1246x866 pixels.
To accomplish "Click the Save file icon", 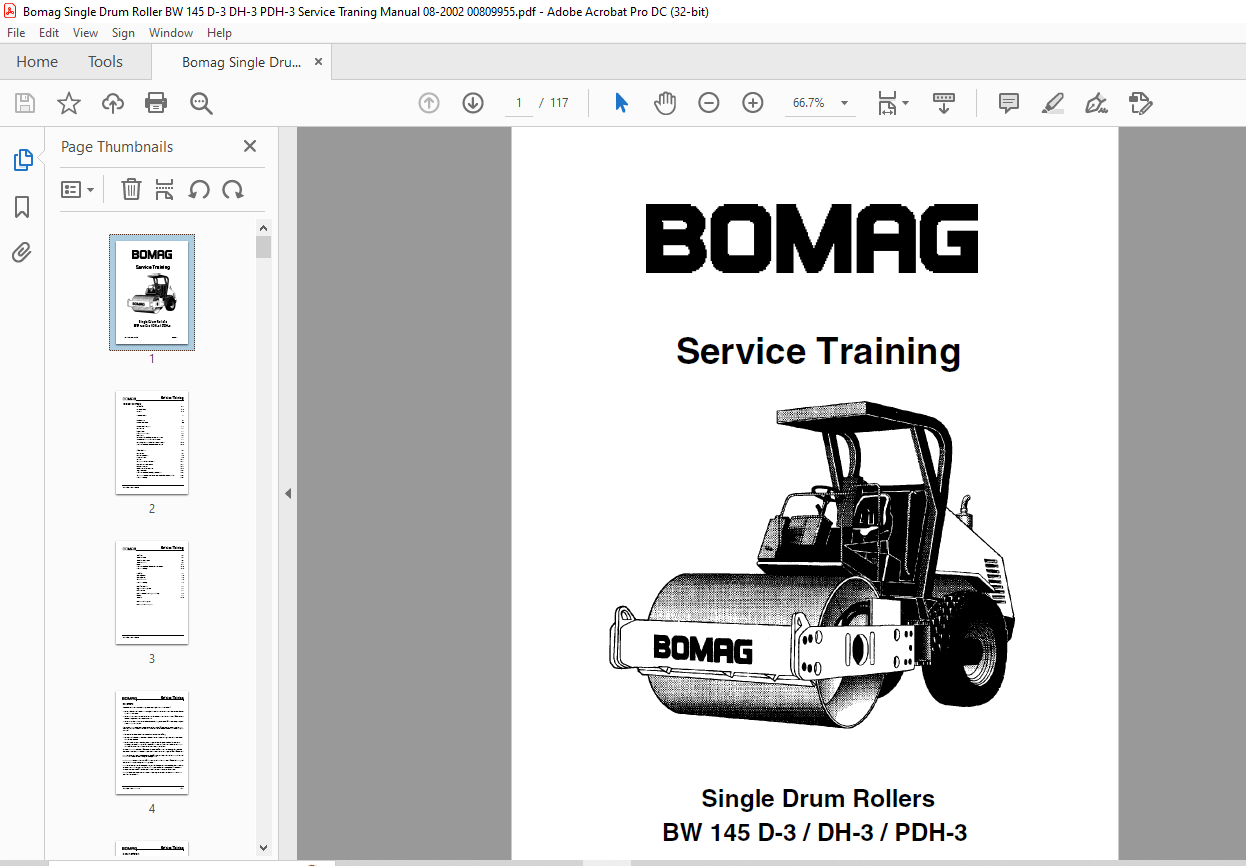I will coord(25,103).
